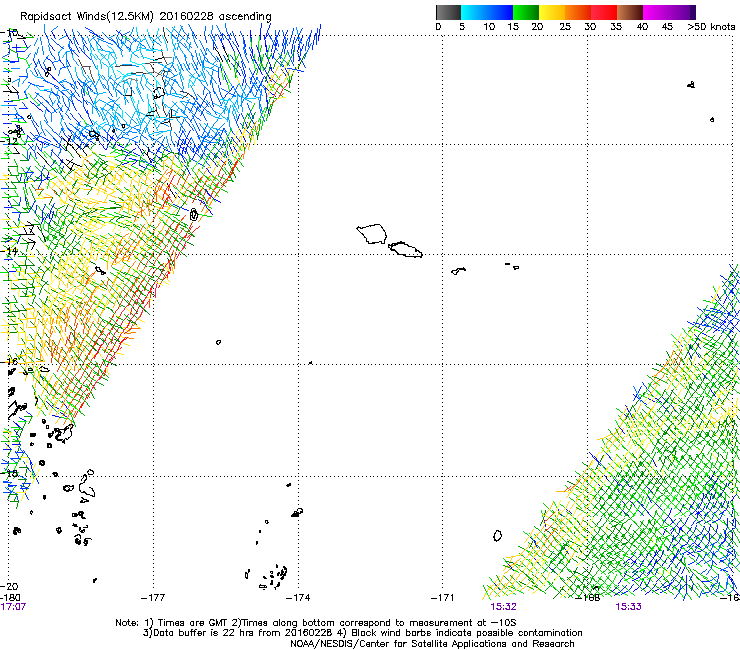Click the brown 35-40 knots legend segment
The image size is (740, 650).
(x=630, y=12)
